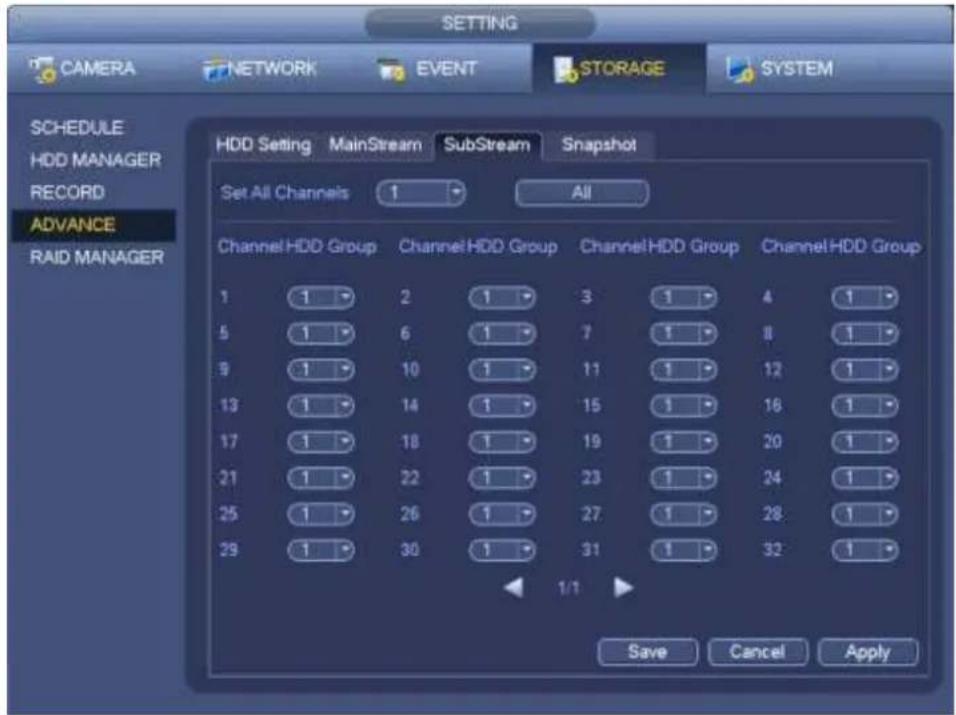This screenshot has width=956, height=715.
Task: Open HDD Group dropdown for channel 20
Action: (865, 442)
